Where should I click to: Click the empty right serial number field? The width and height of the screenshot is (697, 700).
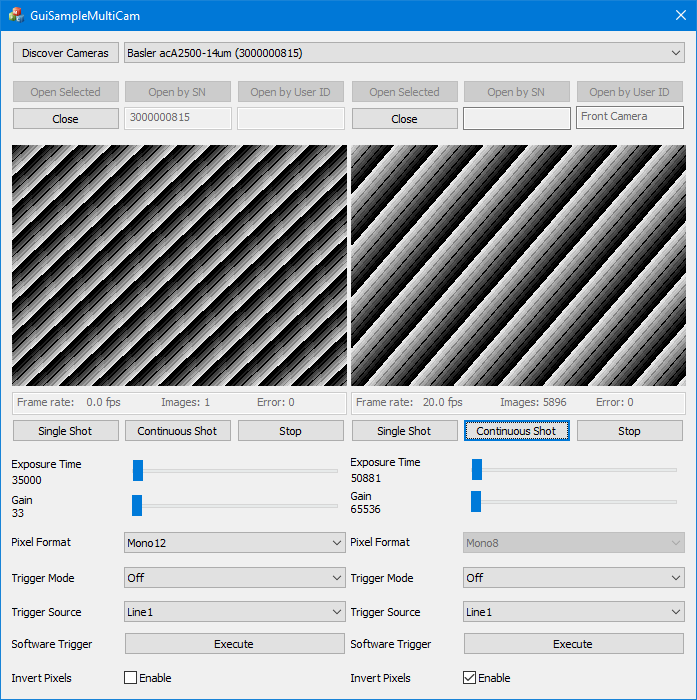(x=517, y=118)
